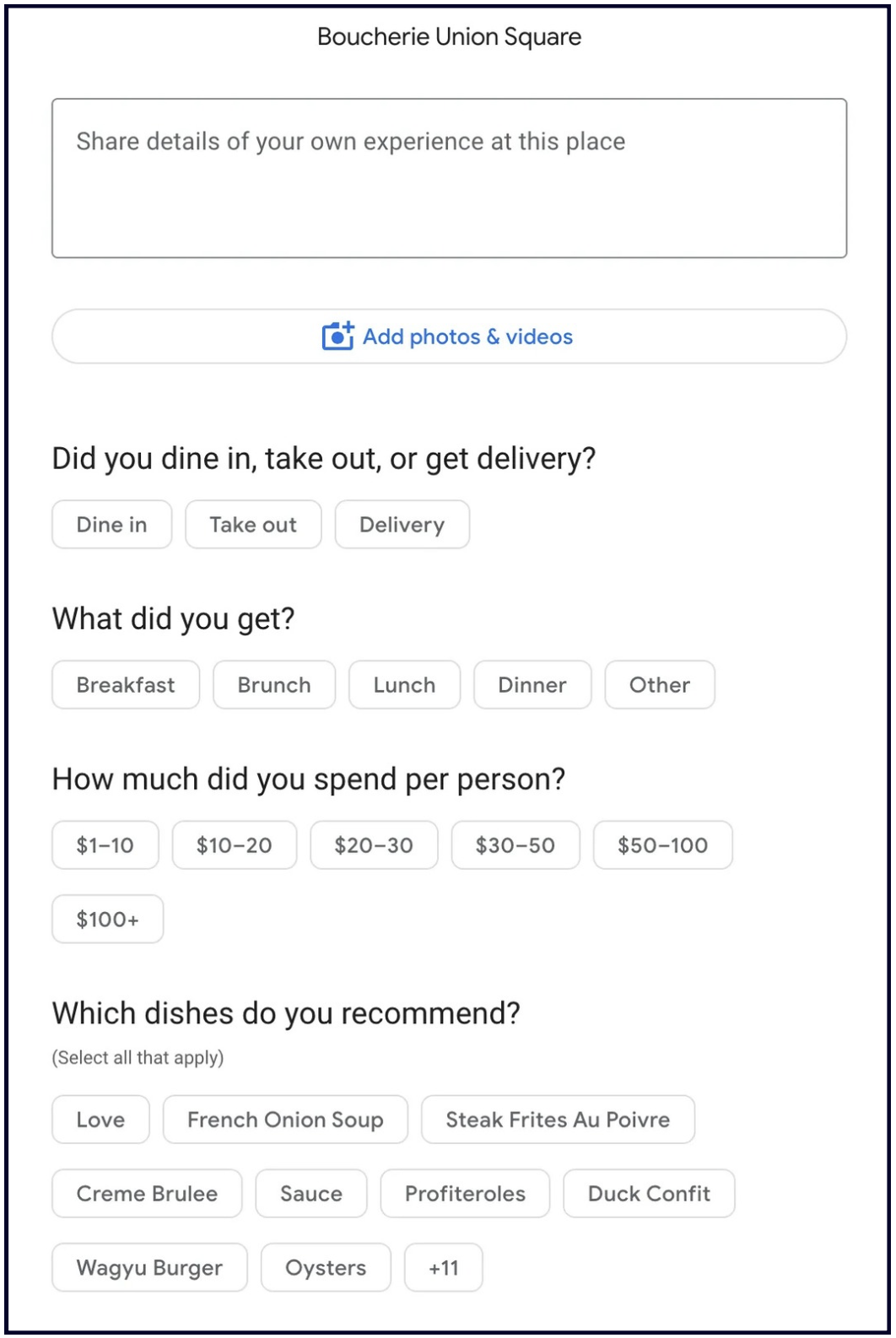Select the Dine in option

coord(111,525)
